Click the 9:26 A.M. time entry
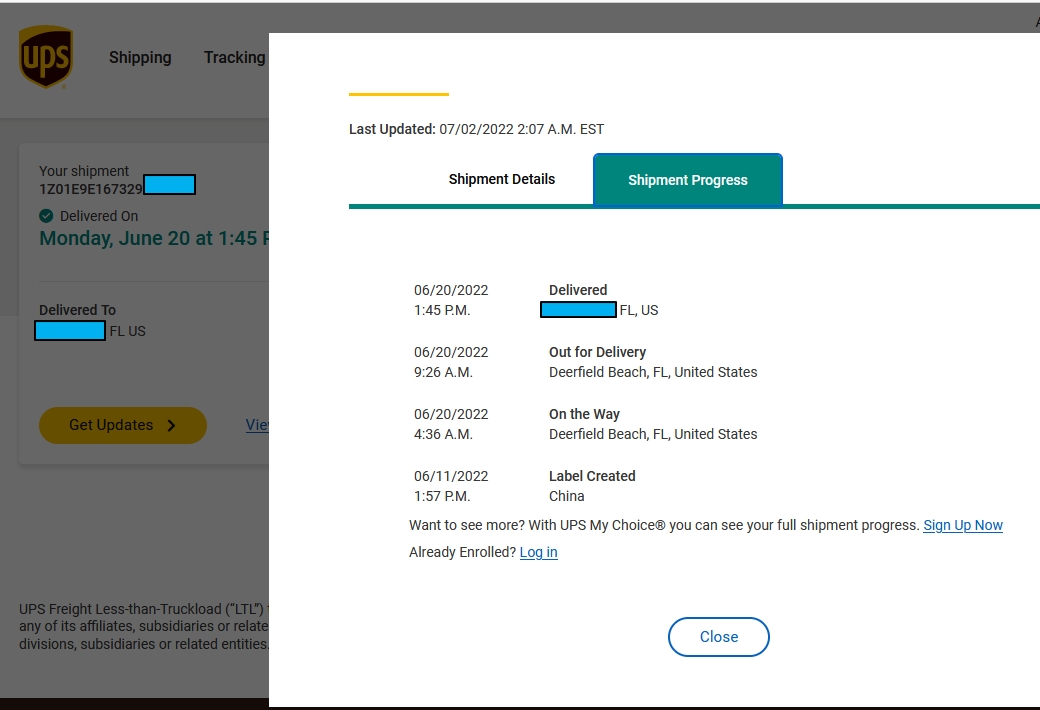Image resolution: width=1040 pixels, height=710 pixels. click(443, 372)
